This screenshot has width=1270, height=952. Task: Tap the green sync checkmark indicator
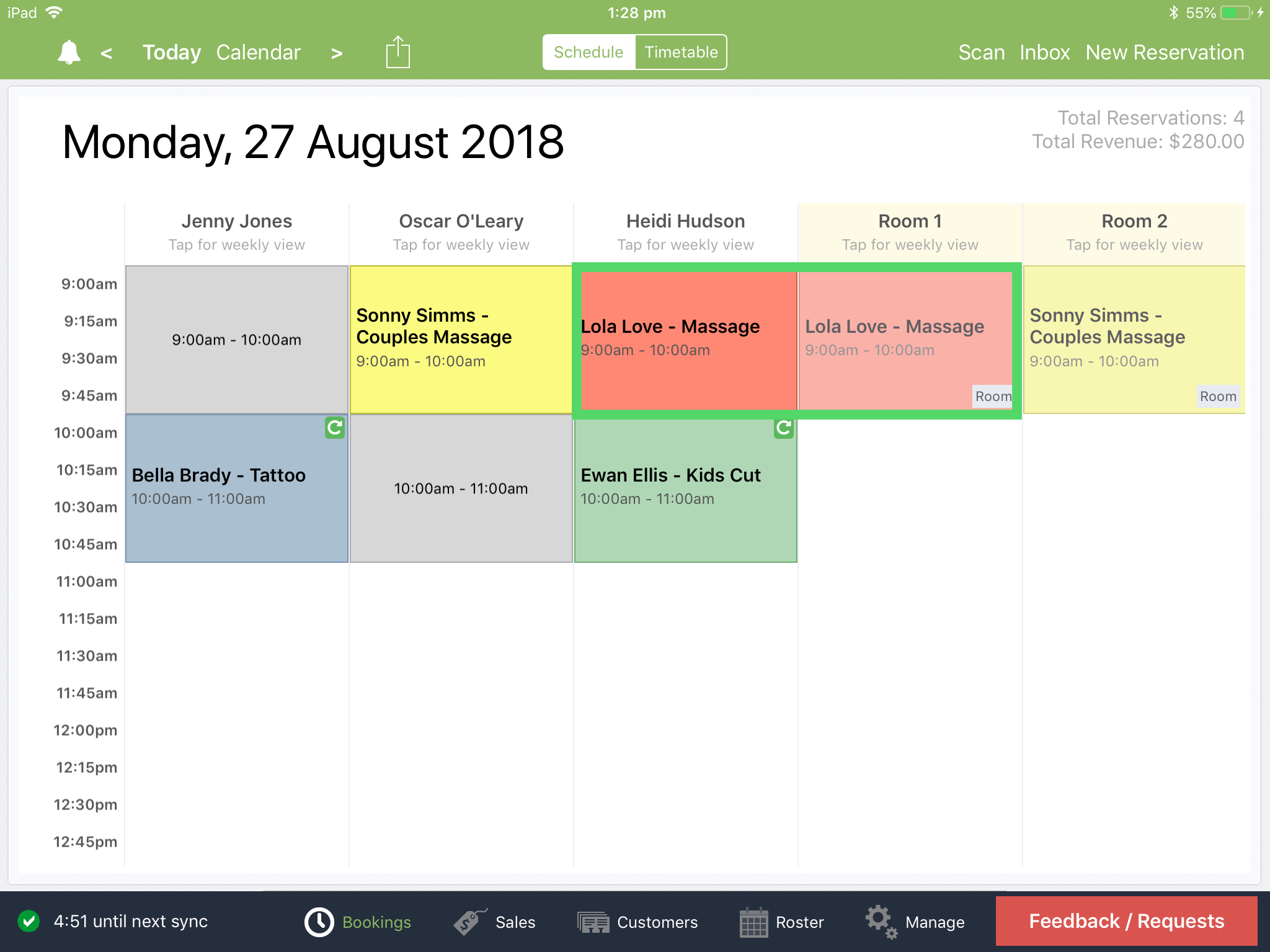pos(29,922)
